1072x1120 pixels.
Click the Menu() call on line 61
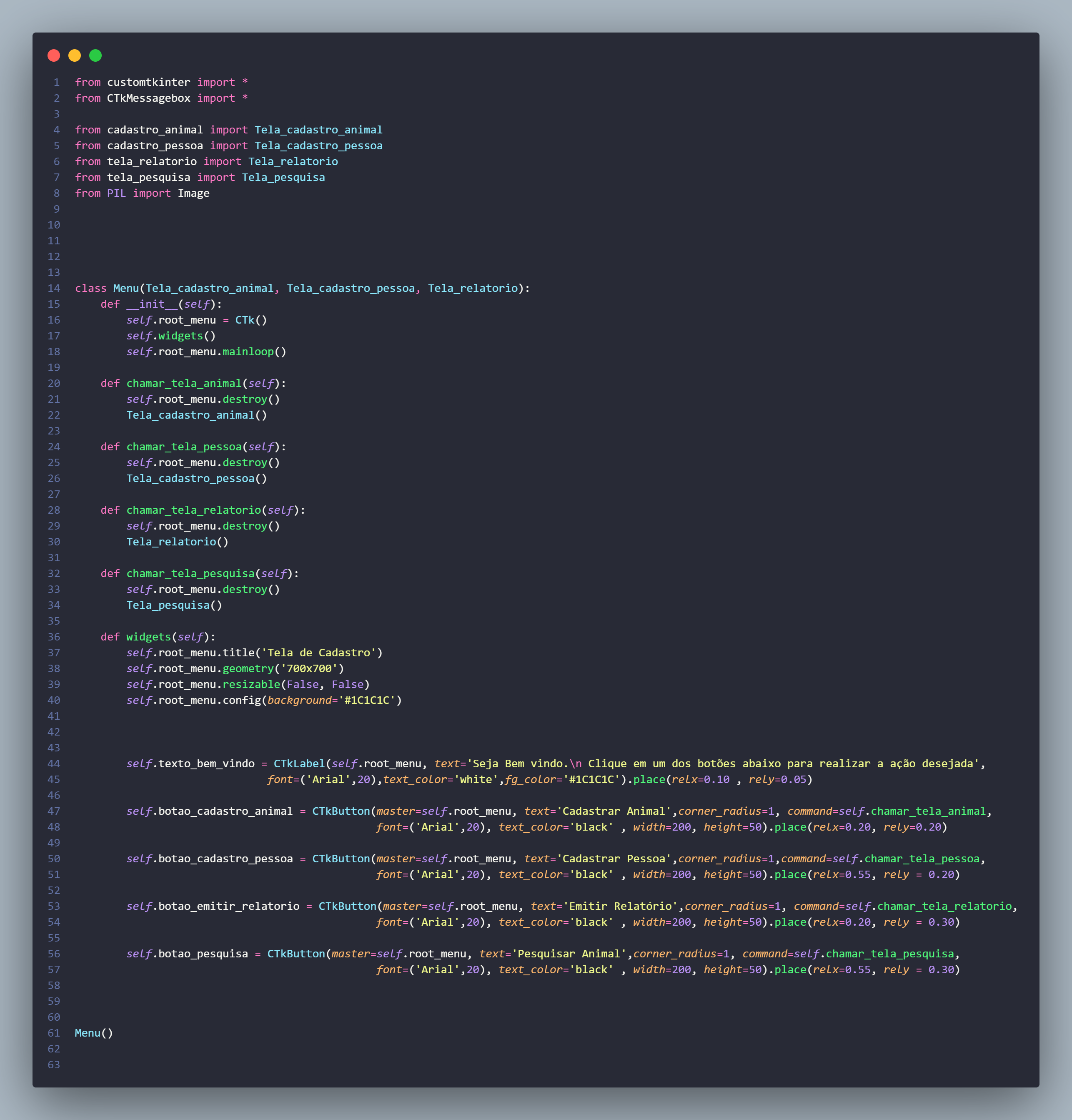tap(93, 1032)
